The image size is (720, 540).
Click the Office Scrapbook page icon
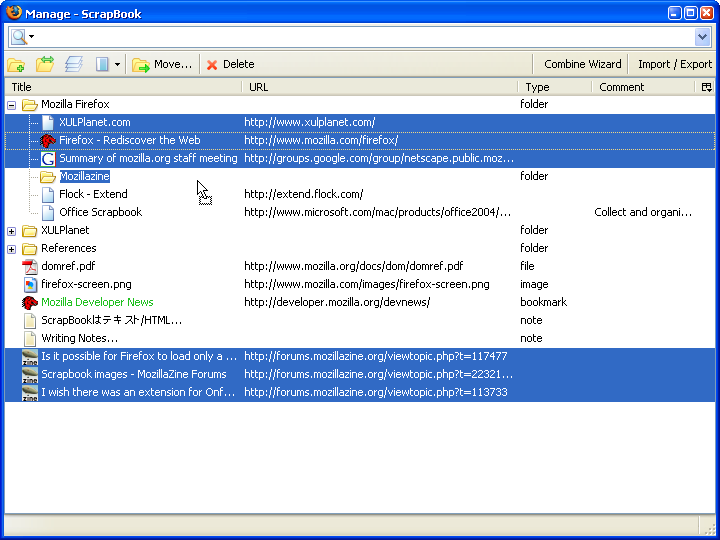coord(48,213)
